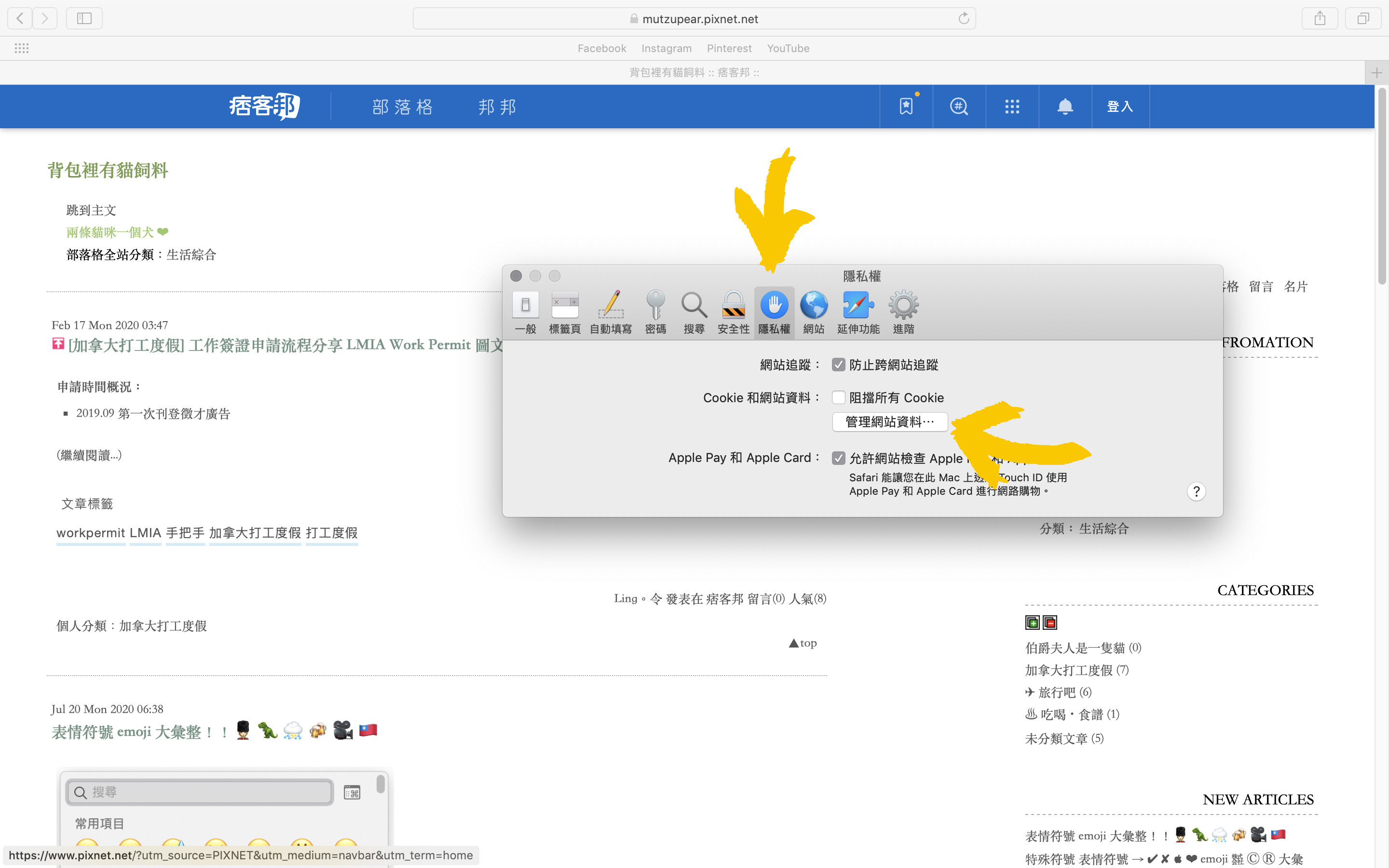Open the hashtag search icon in navbar
The image size is (1389, 868).
pos(959,106)
